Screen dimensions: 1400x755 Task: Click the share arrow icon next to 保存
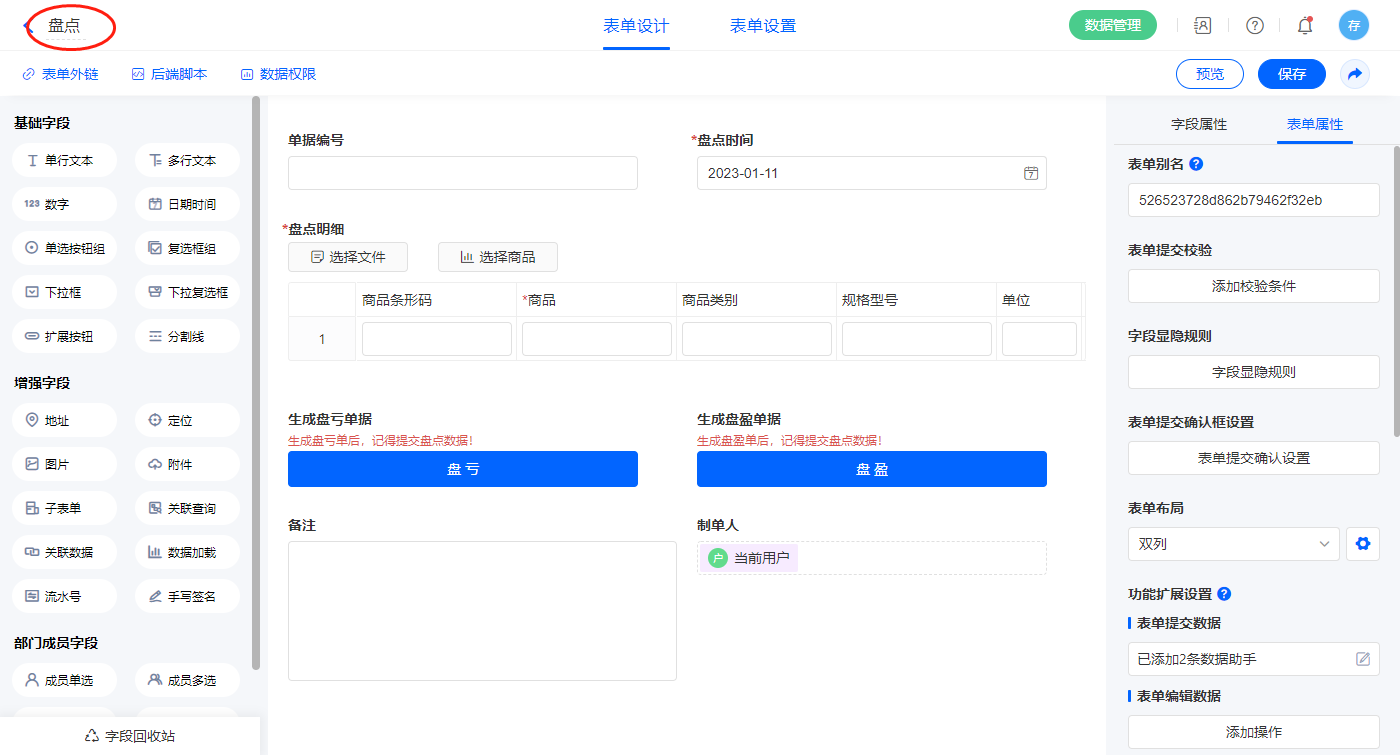pos(1354,74)
